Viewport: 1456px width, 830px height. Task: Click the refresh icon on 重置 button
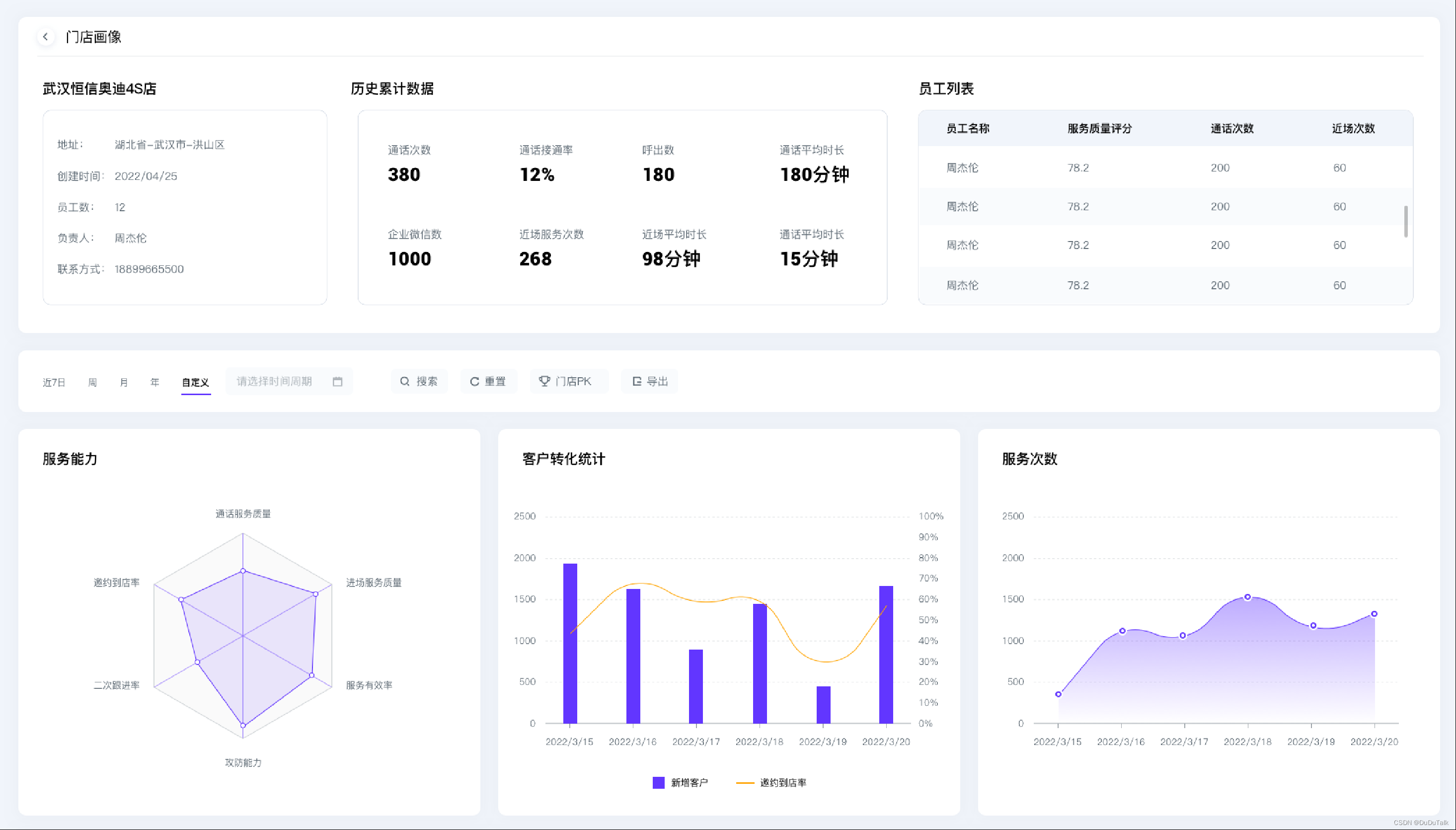coord(474,381)
